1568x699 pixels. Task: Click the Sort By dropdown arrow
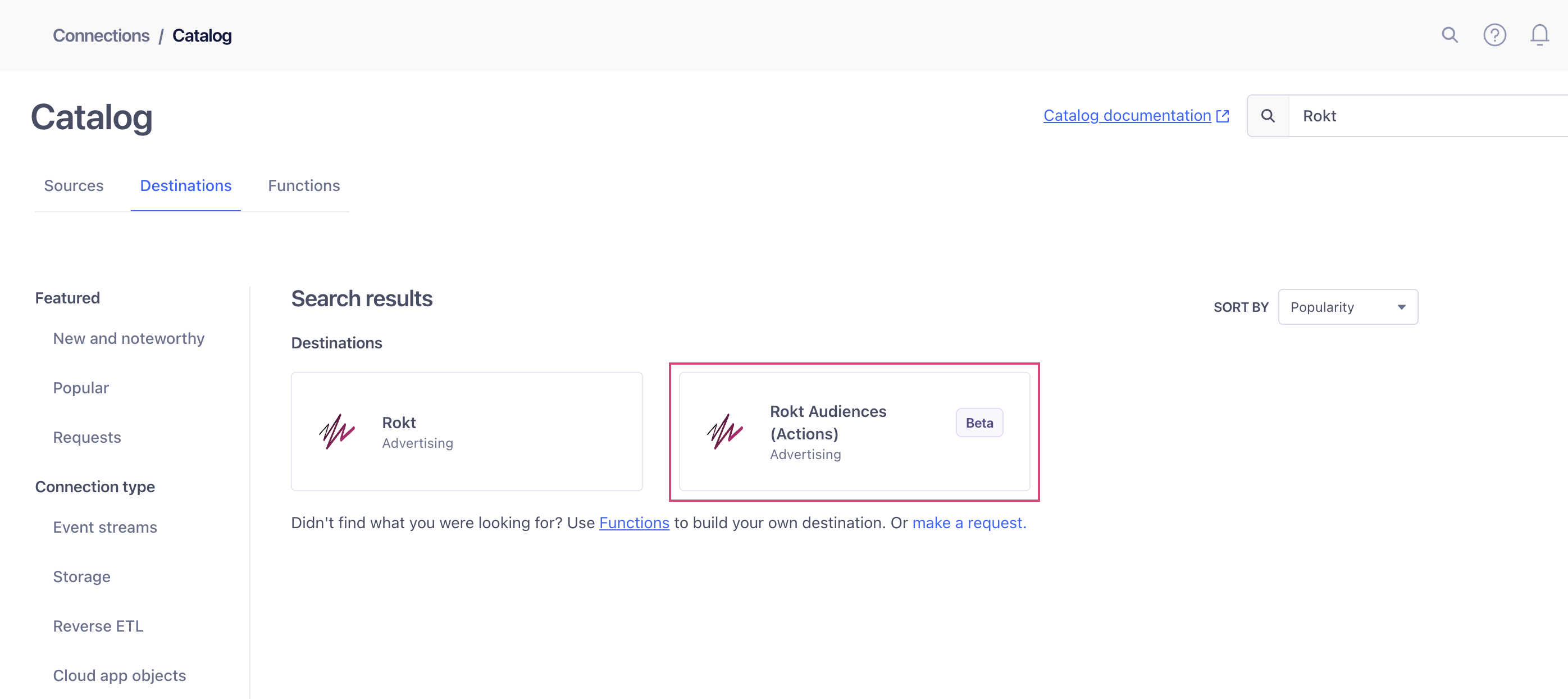pos(1401,307)
